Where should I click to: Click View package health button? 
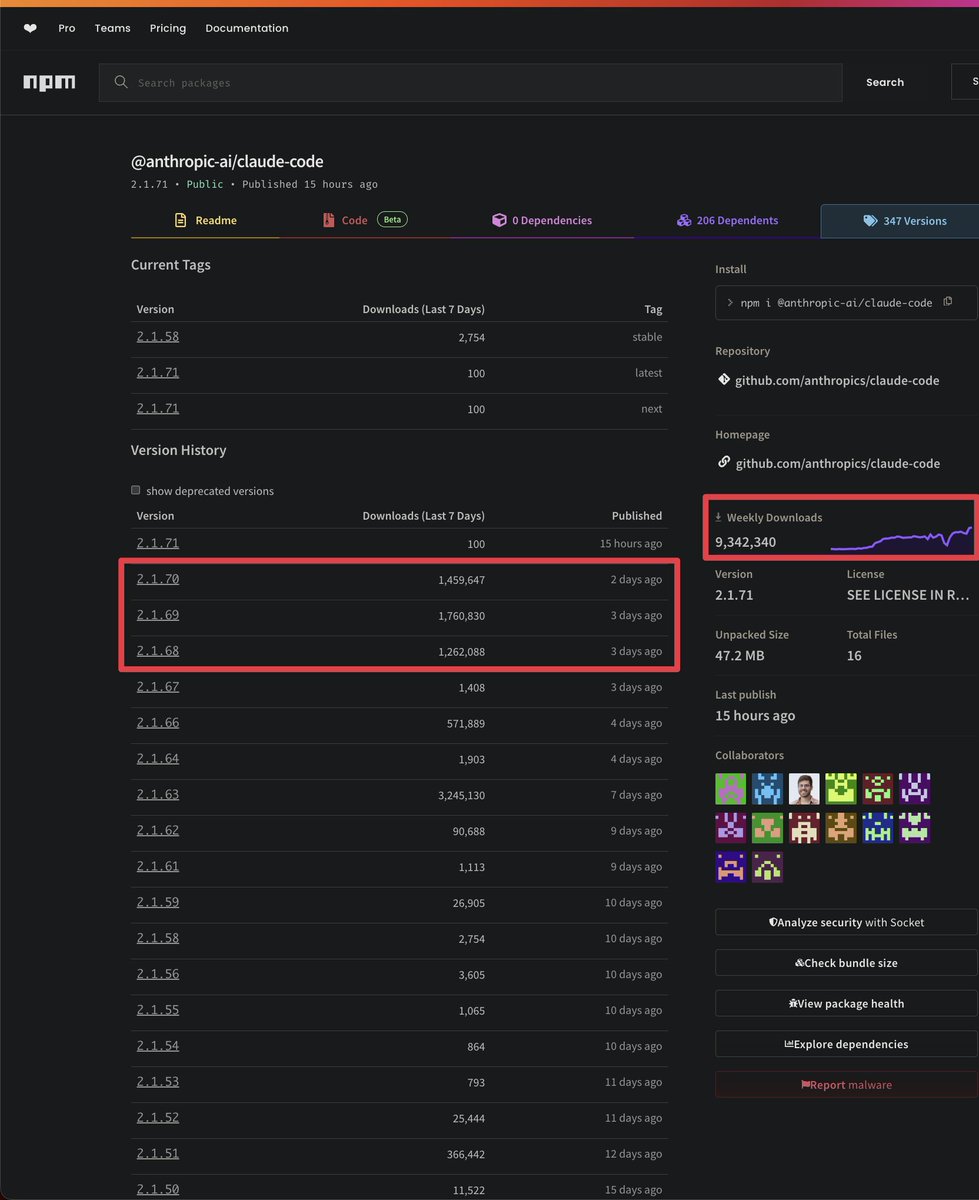click(846, 1003)
